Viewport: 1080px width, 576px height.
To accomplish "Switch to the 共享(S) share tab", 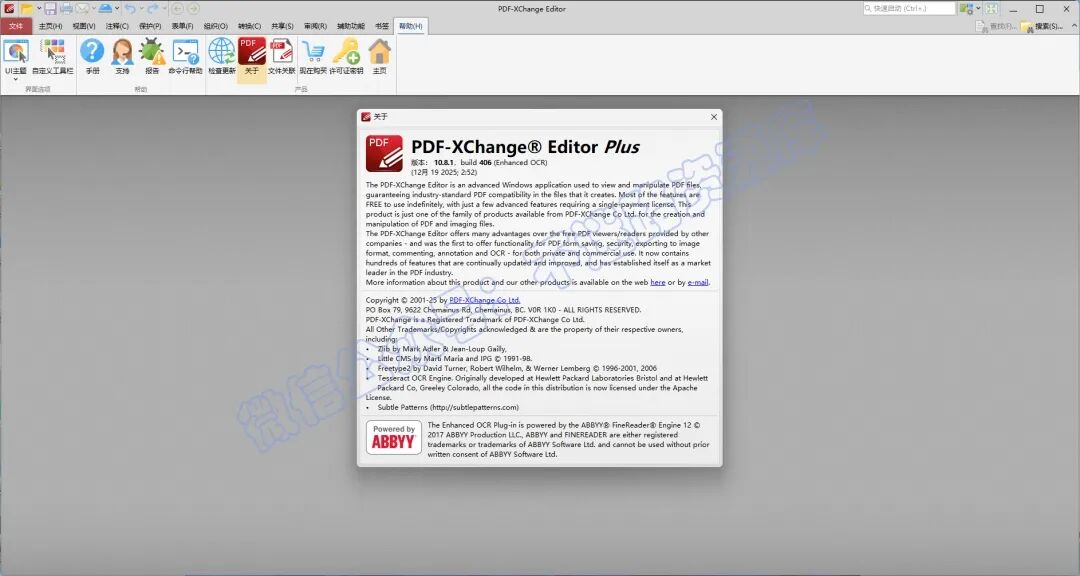I will pyautogui.click(x=282, y=26).
